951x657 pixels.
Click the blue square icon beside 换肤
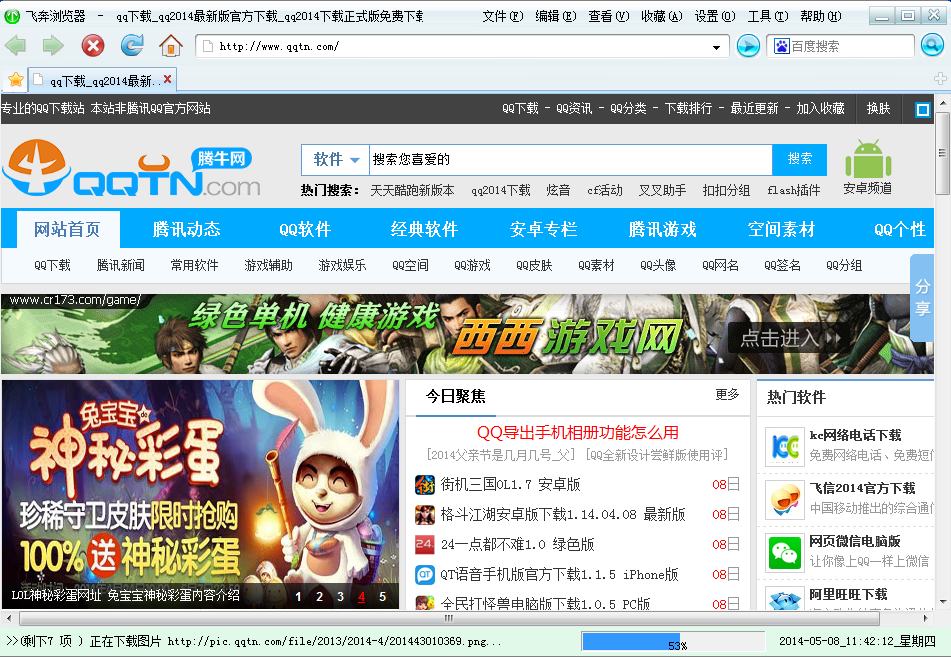922,110
